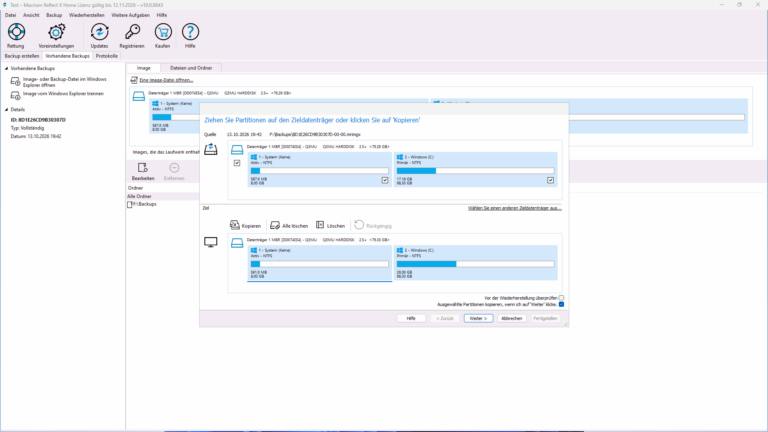Click the Registrieren key icon
This screenshot has height=432, width=768.
click(132, 32)
